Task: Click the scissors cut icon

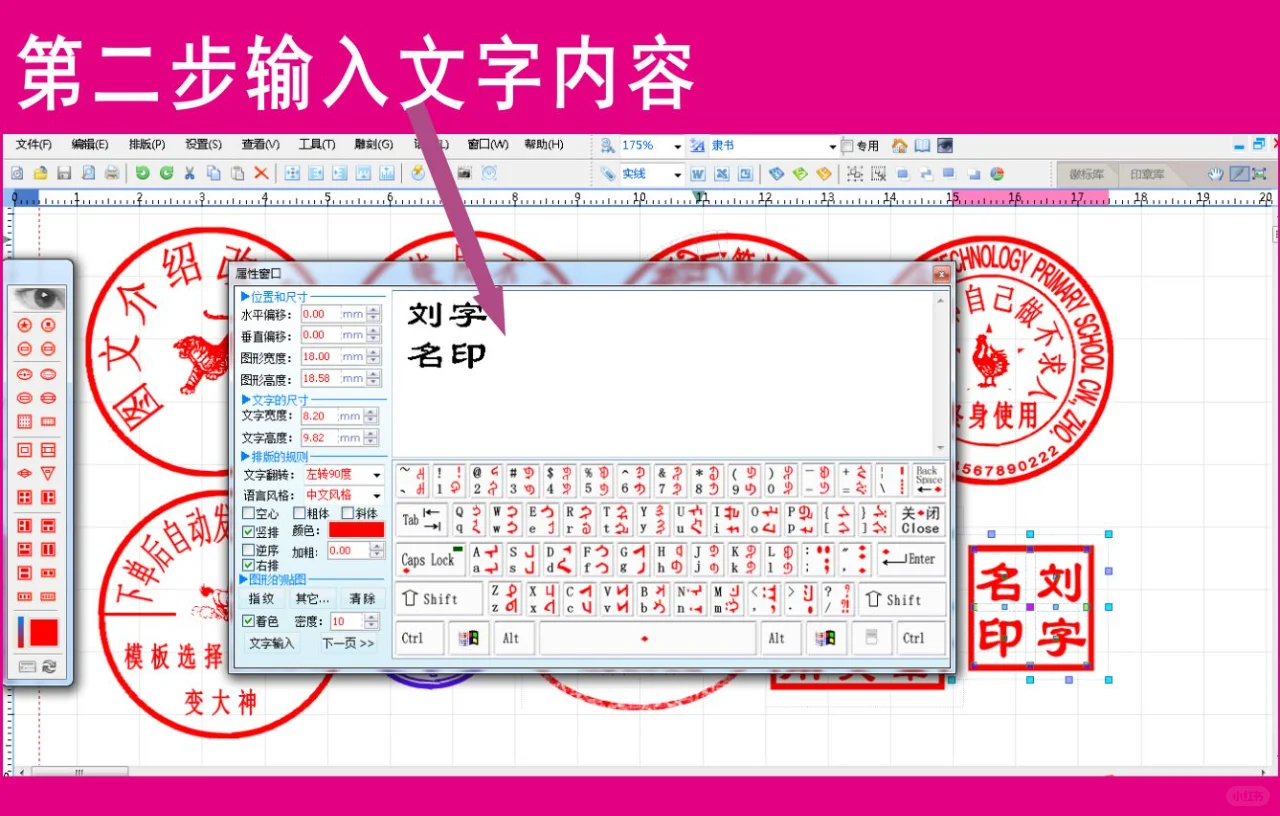Action: tap(190, 172)
